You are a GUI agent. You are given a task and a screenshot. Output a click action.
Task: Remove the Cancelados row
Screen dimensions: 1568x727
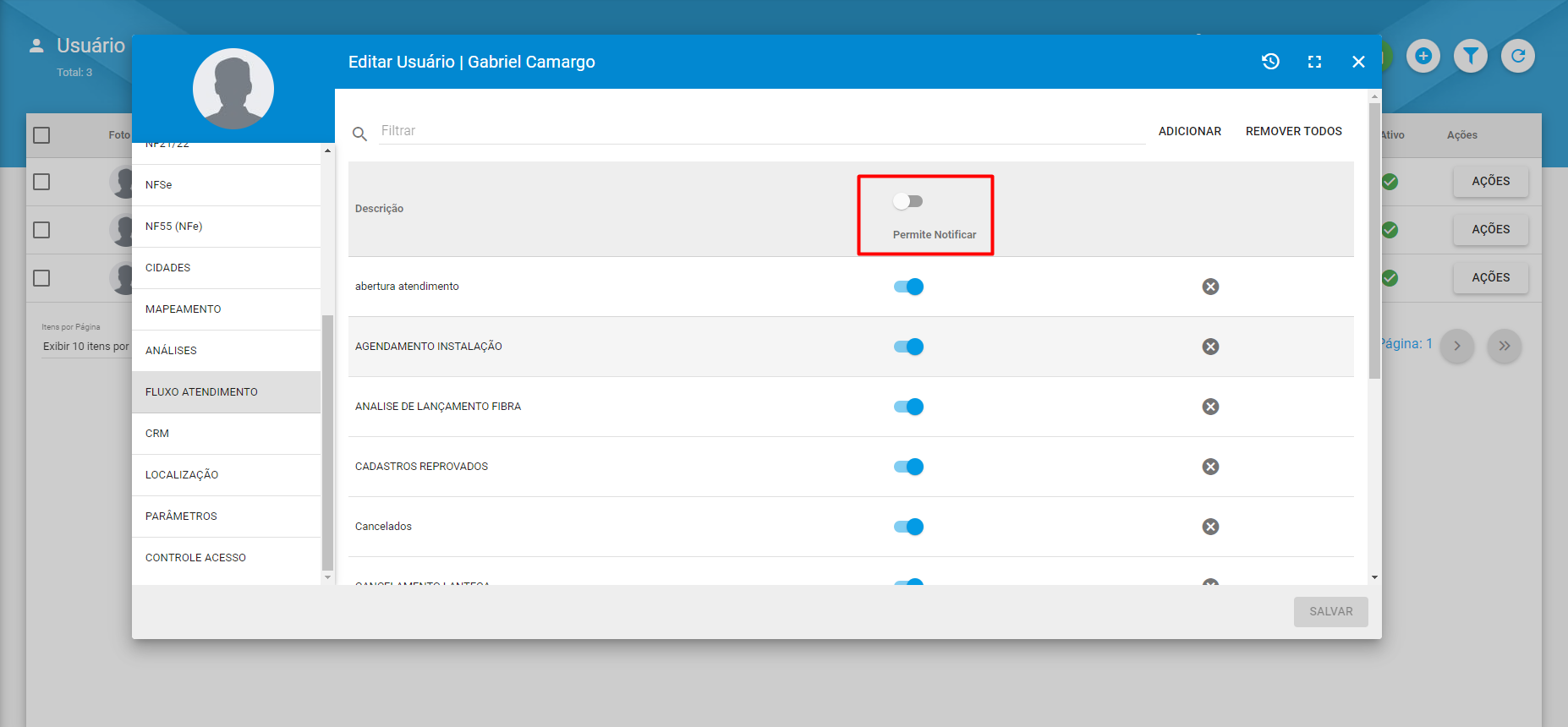click(x=1210, y=527)
